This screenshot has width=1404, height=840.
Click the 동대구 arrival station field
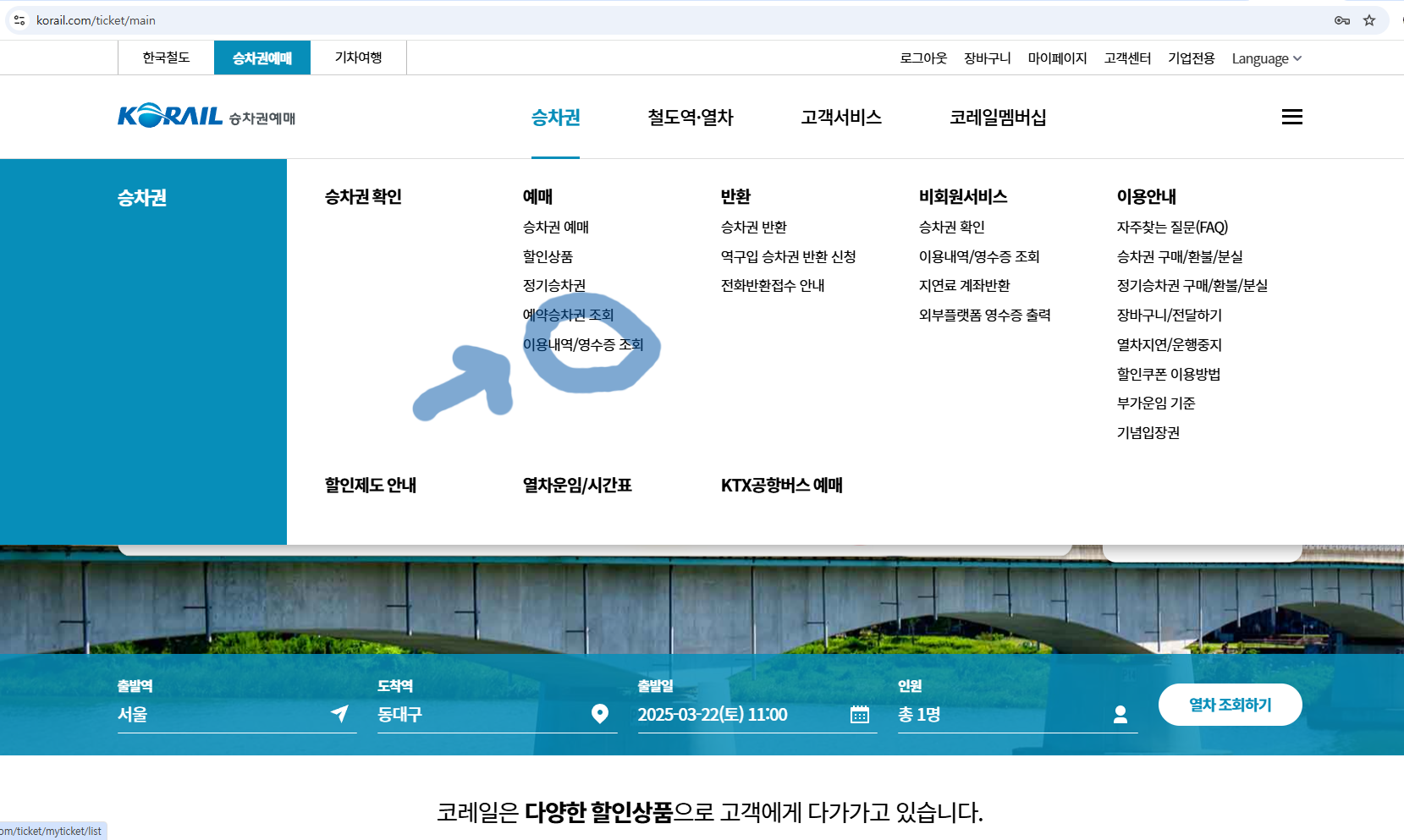[498, 714]
